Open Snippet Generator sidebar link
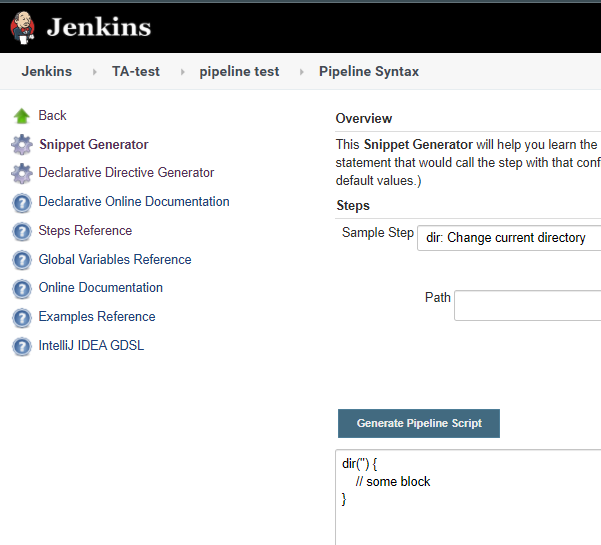The width and height of the screenshot is (601, 545). [x=94, y=144]
